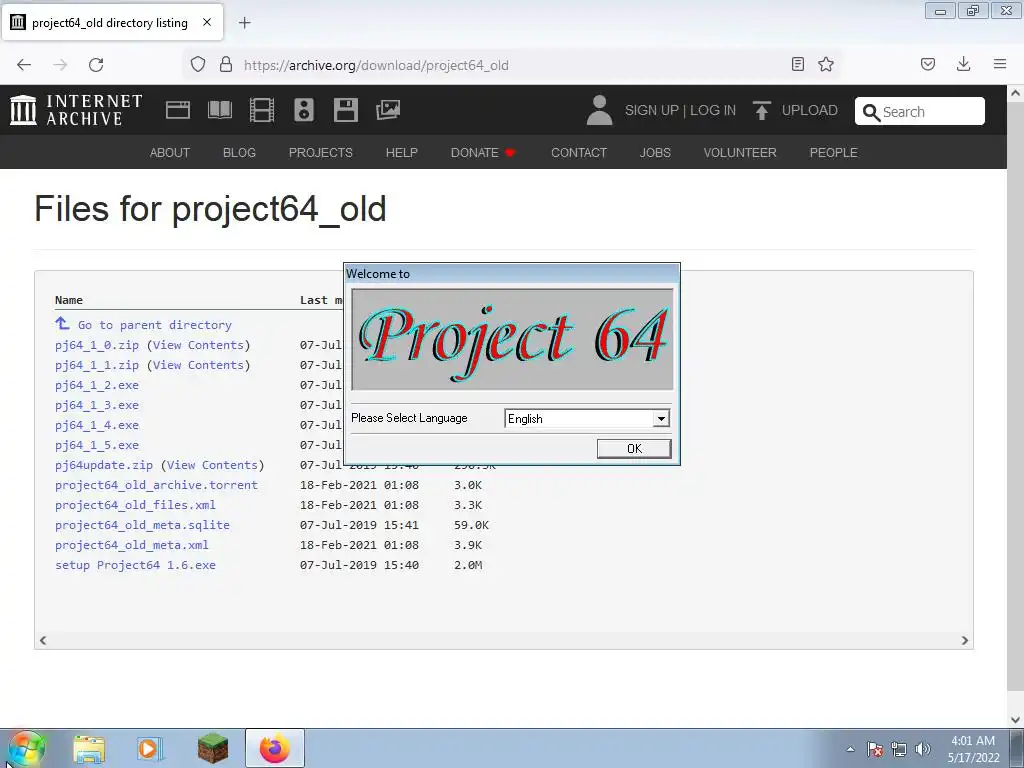Open the PROJECTS menu item
The height and width of the screenshot is (768, 1024).
pos(321,153)
